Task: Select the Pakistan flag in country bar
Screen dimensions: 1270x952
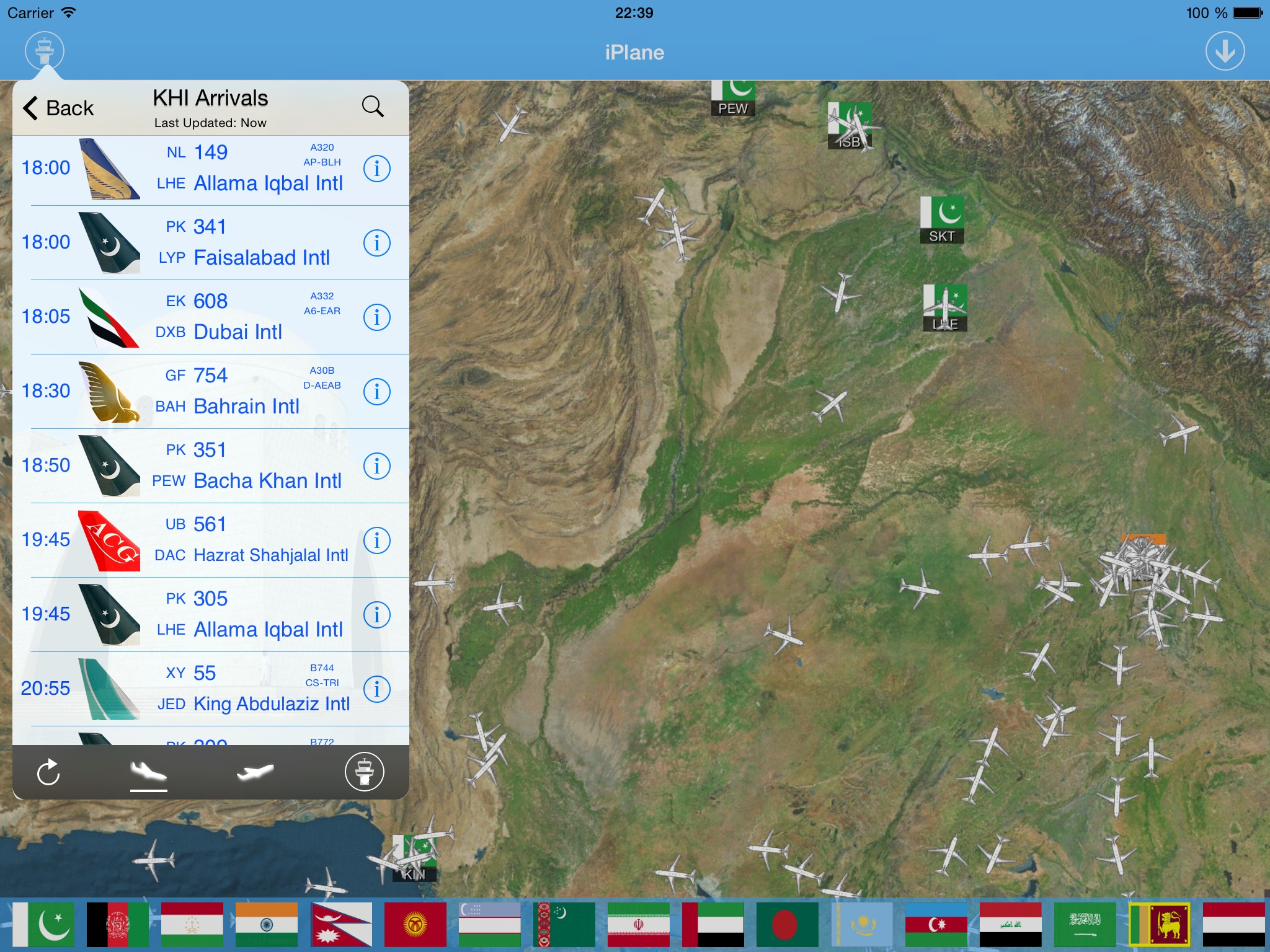Action: [x=43, y=924]
